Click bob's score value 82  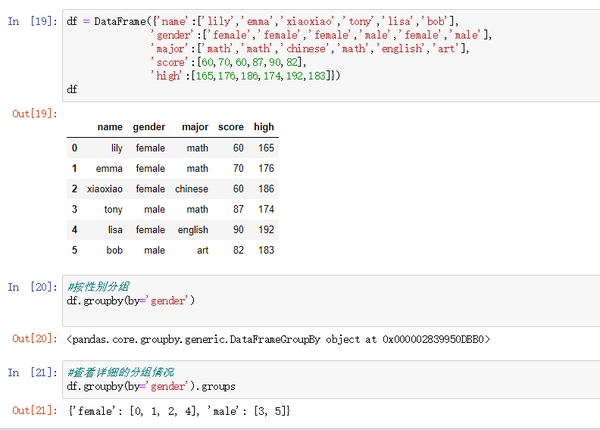(238, 250)
